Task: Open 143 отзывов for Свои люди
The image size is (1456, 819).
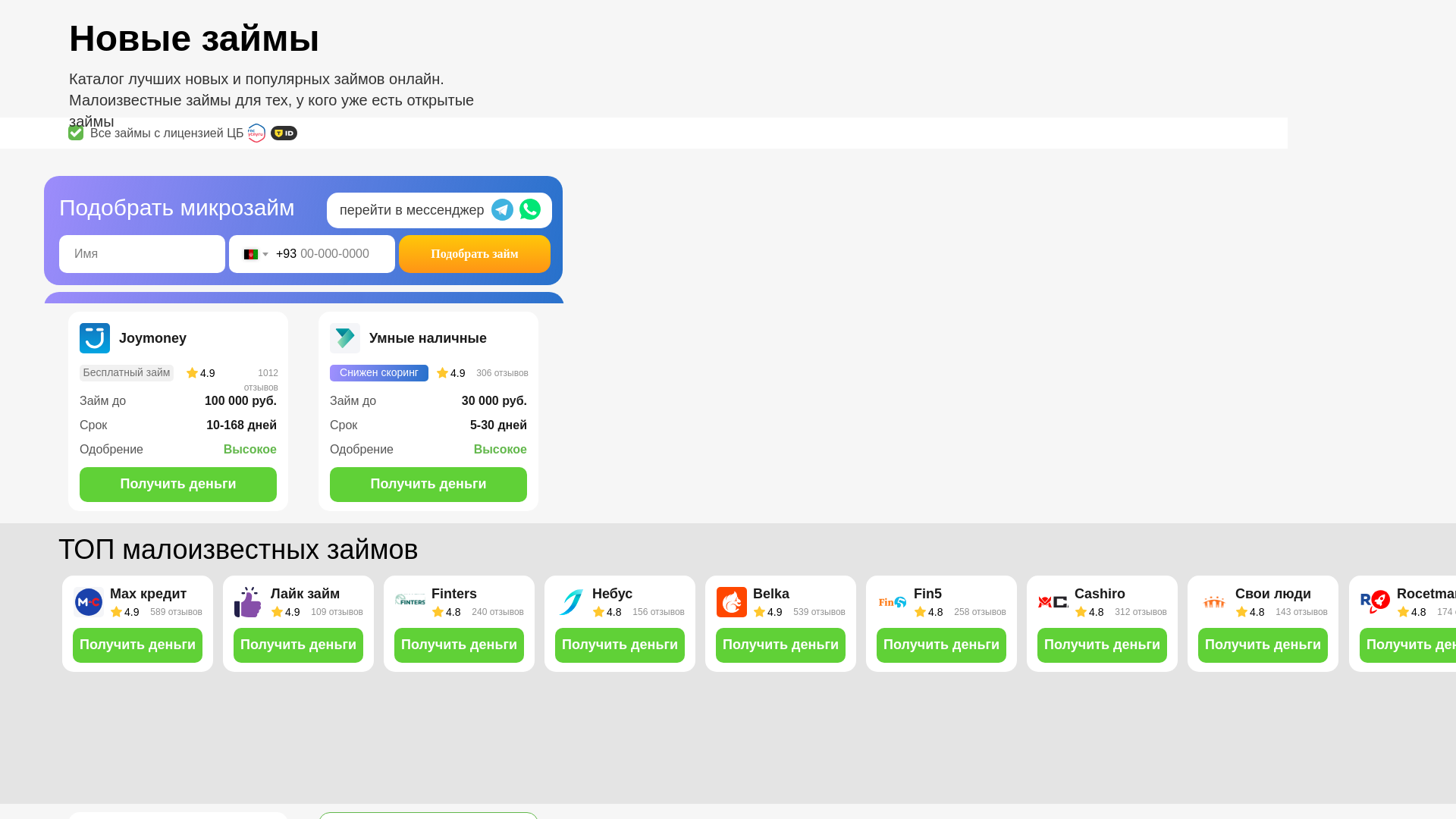Action: [1301, 612]
